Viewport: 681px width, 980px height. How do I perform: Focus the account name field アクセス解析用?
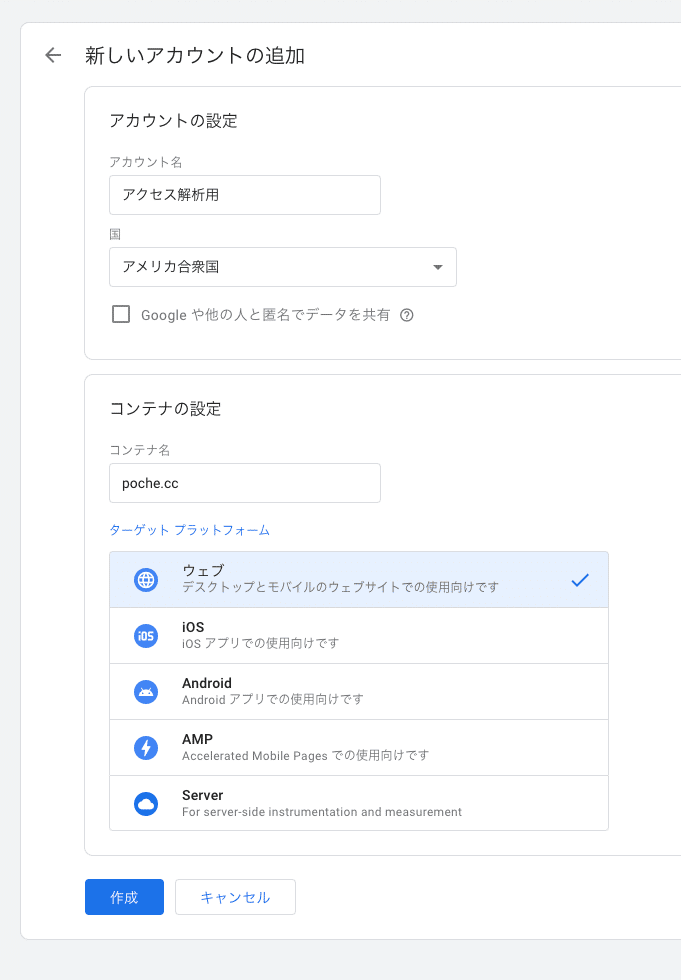point(245,195)
